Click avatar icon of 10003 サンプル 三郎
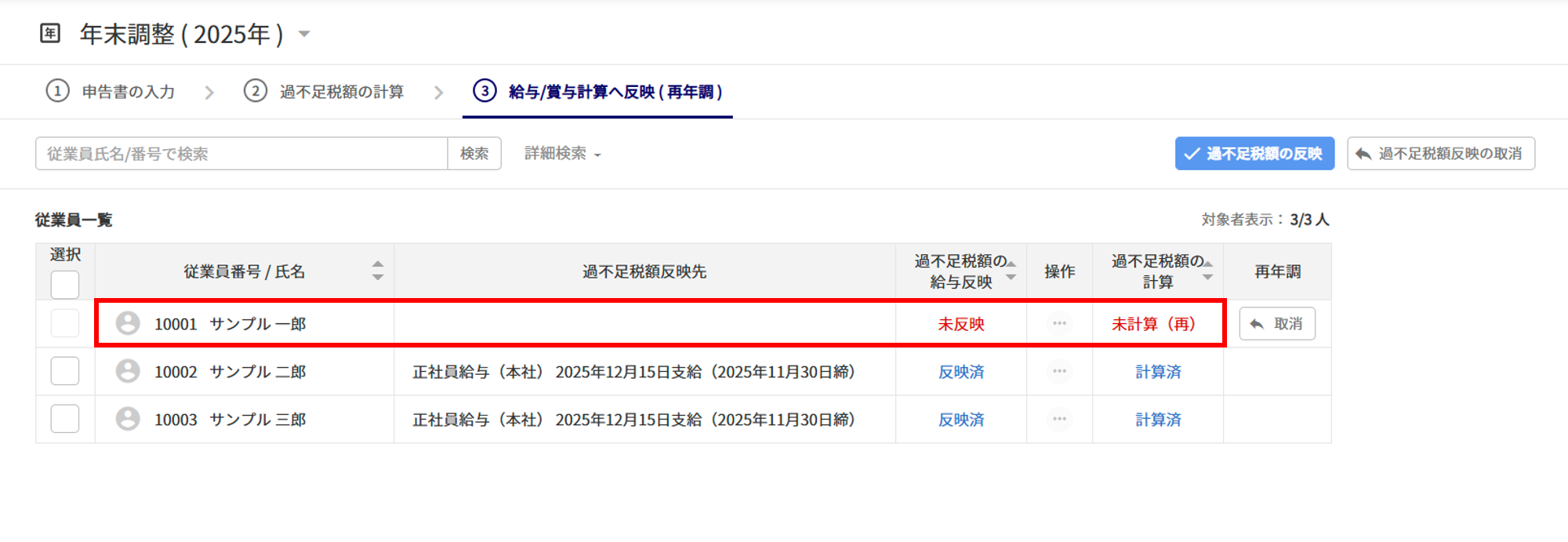The height and width of the screenshot is (542, 1568). pos(128,419)
